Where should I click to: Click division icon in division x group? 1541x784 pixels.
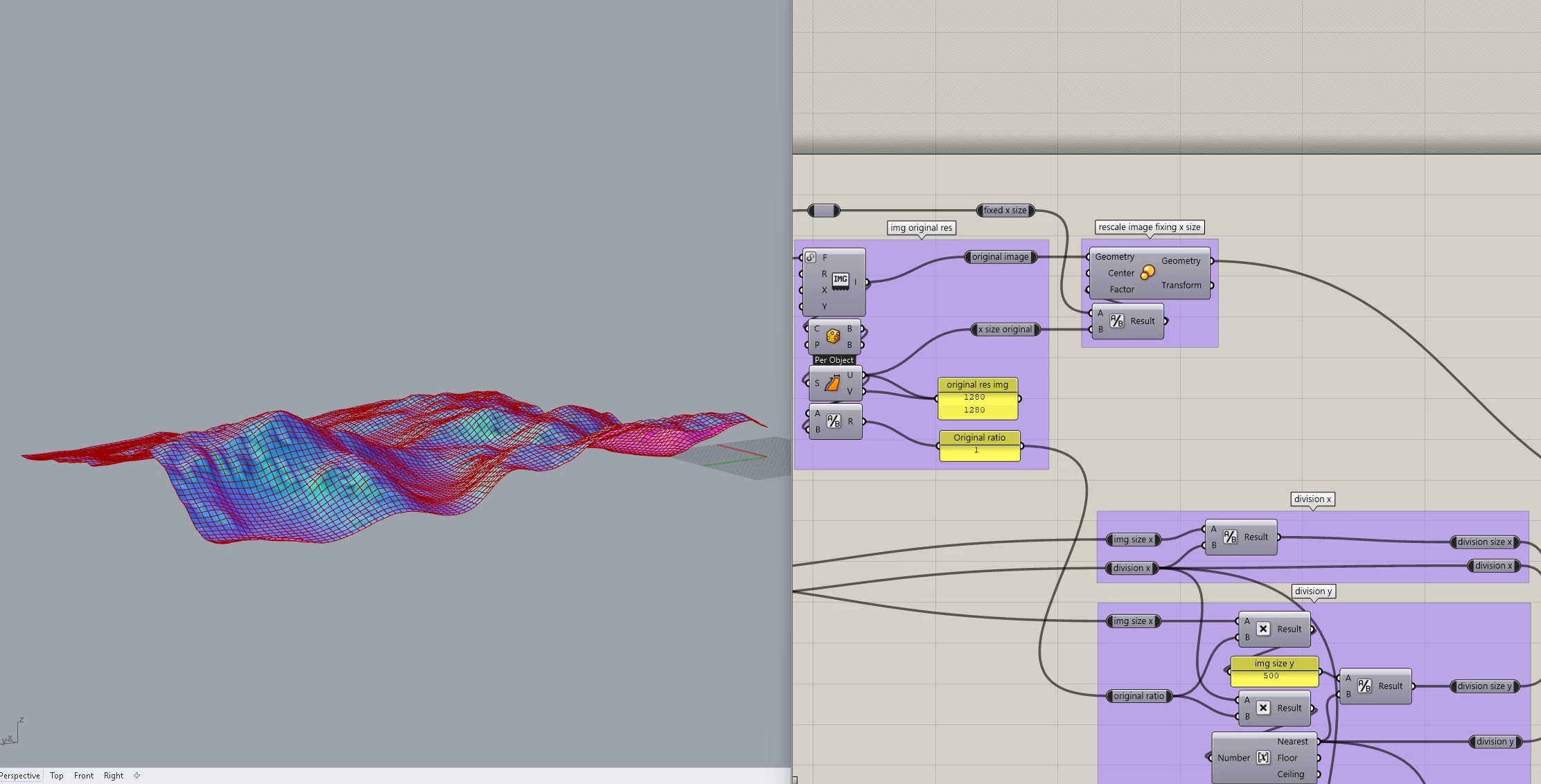[1230, 537]
